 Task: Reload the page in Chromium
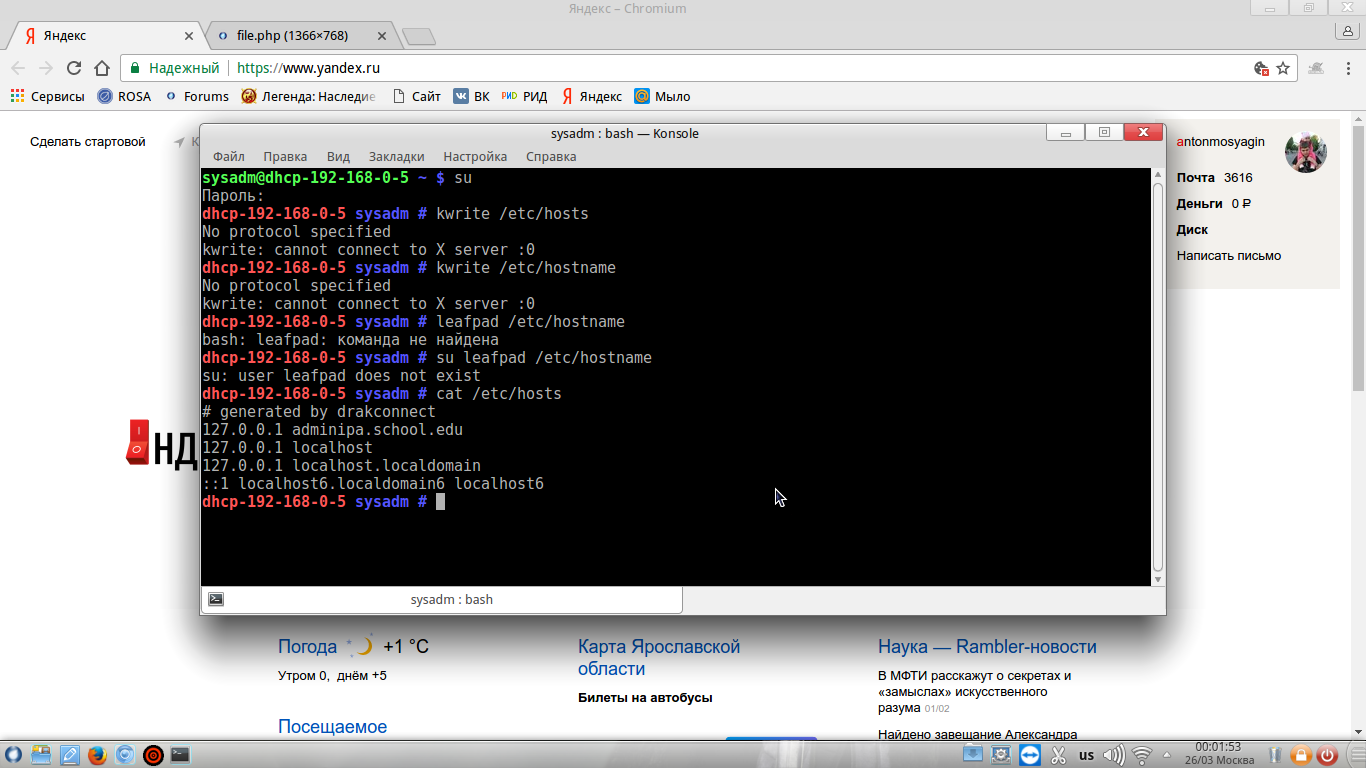coord(74,68)
